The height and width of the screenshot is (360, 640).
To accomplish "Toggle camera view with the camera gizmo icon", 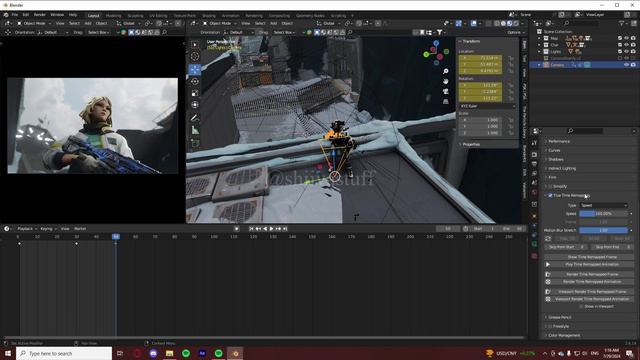I will (x=446, y=91).
